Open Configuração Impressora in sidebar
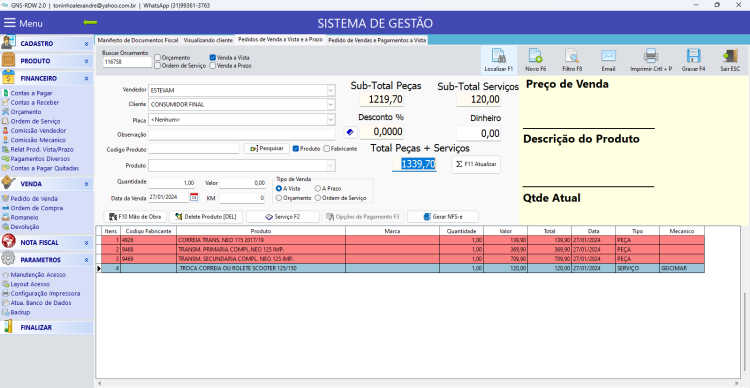This screenshot has width=750, height=388. point(45,294)
